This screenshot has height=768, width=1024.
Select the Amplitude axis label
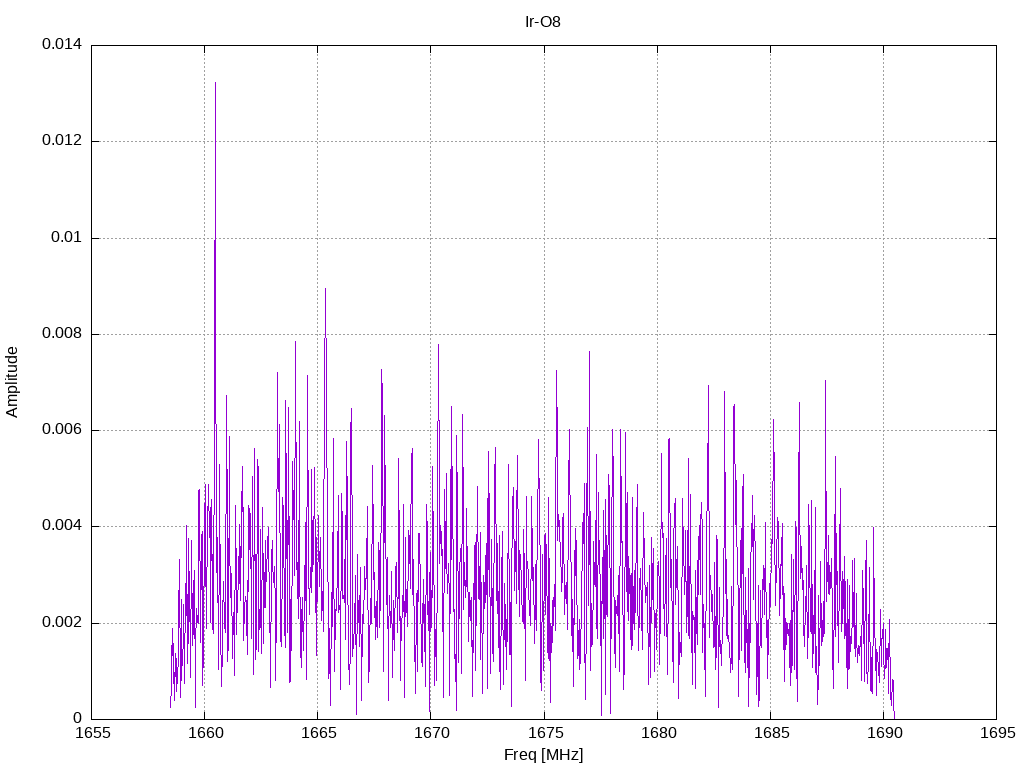[x=12, y=382]
